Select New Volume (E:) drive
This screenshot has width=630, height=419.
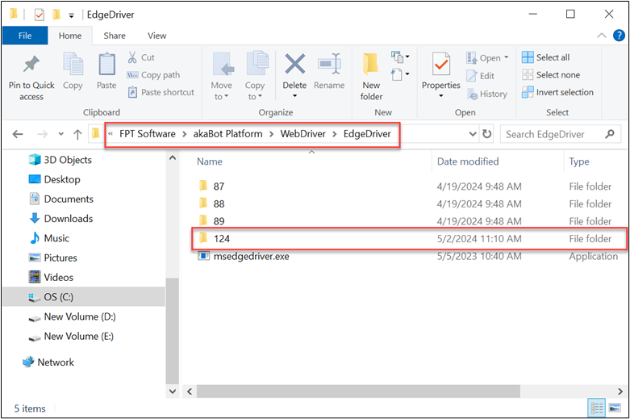coord(71,336)
